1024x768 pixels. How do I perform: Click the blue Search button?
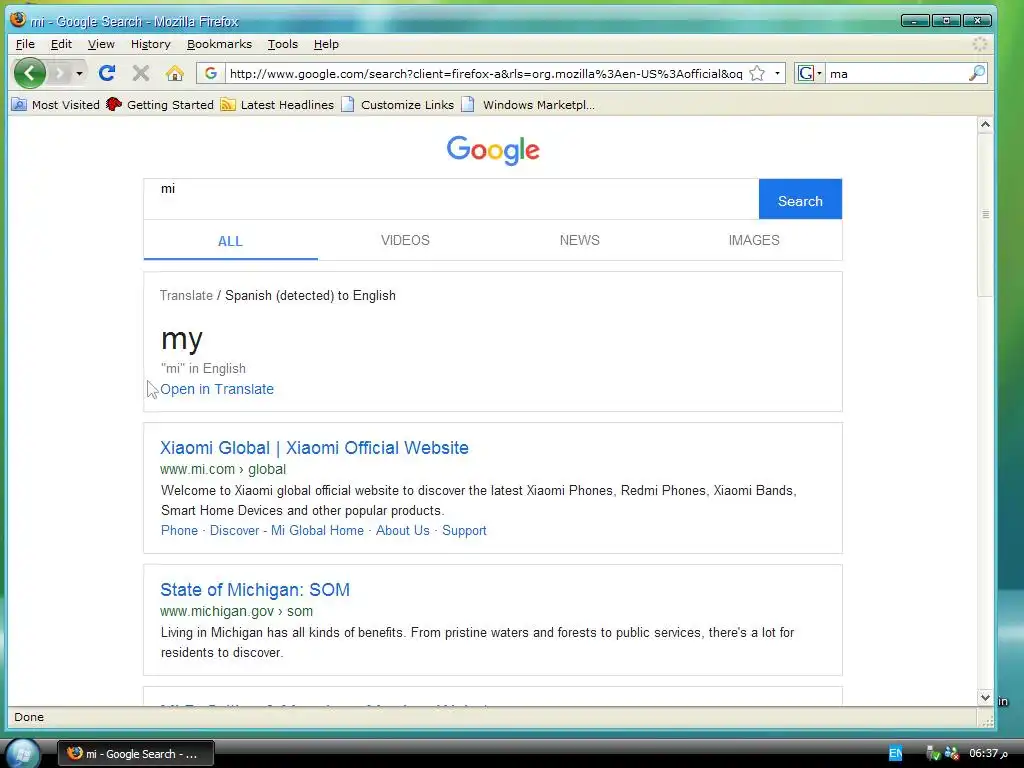[800, 199]
